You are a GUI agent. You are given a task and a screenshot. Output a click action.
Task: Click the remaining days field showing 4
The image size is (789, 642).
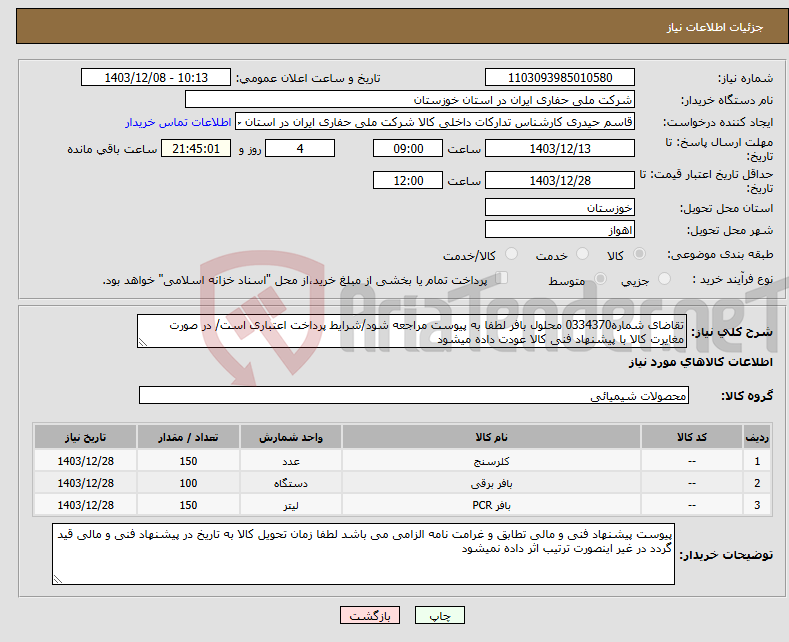[x=300, y=148]
